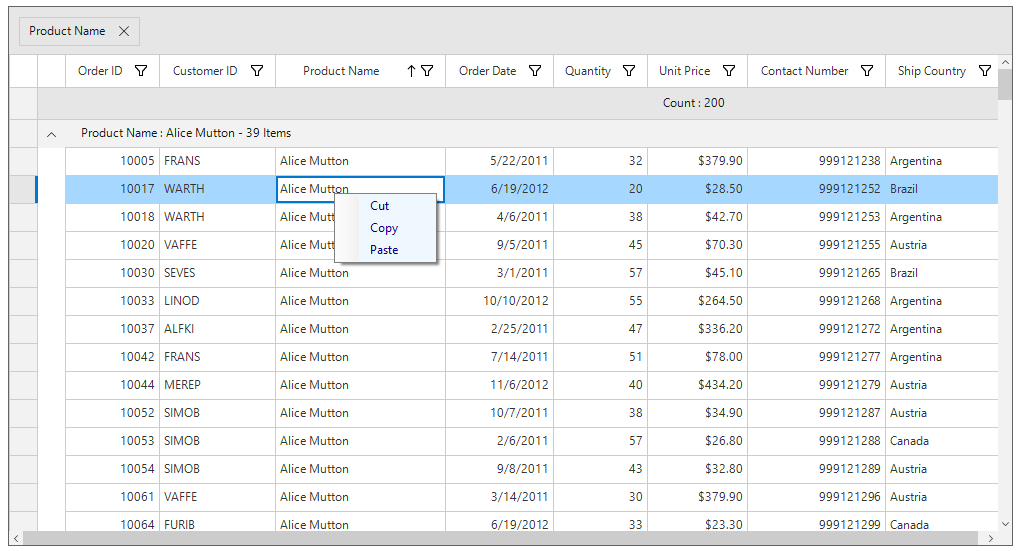Select order ID cell 10005
This screenshot has height=551, width=1017.
tap(112, 161)
